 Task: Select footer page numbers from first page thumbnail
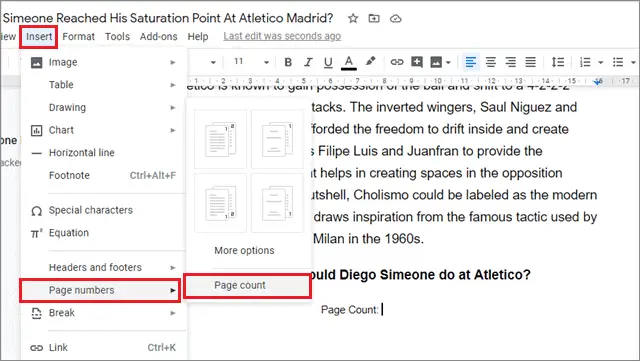pos(220,203)
